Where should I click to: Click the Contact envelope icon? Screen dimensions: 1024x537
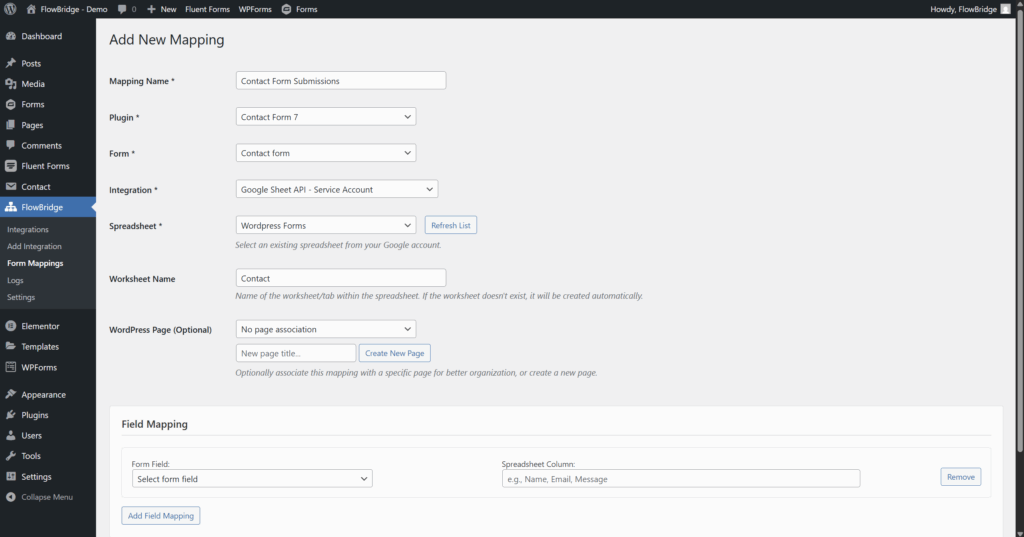(10, 186)
